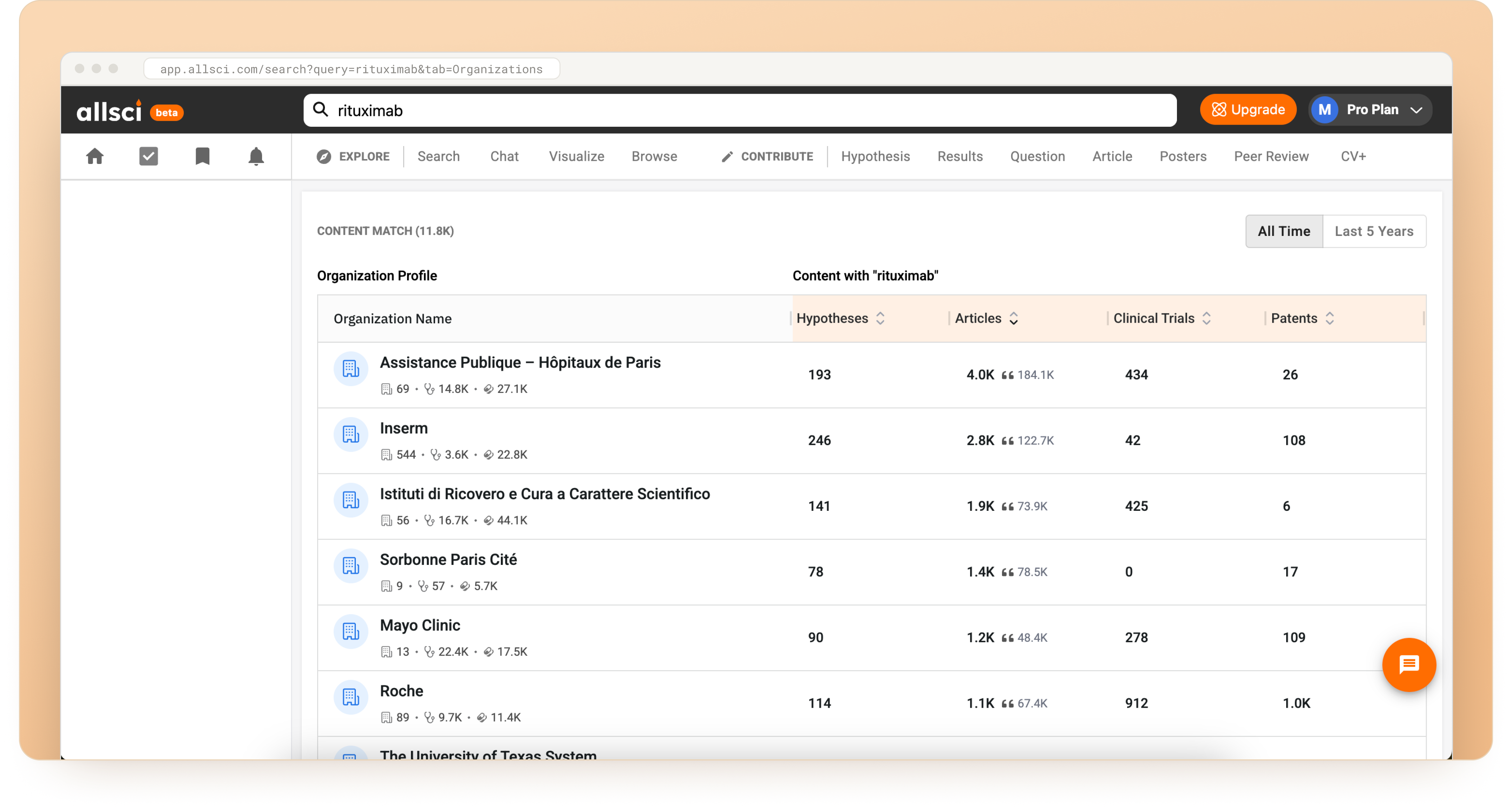Open the Browse tab
Screen dimensions: 1512x811
654,157
